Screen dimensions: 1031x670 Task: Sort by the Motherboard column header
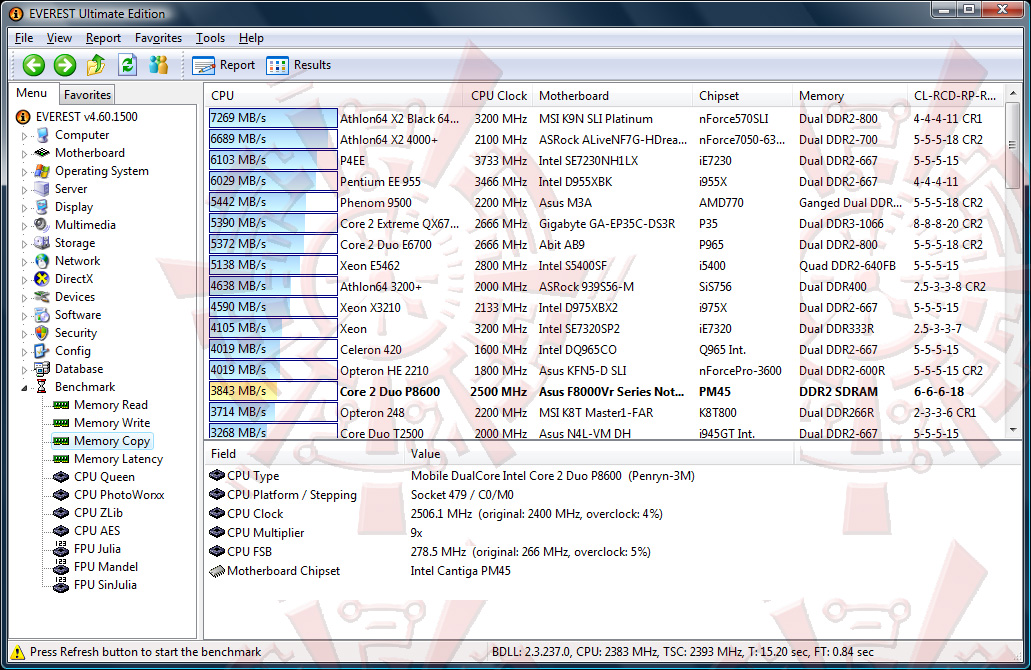pyautogui.click(x=612, y=96)
